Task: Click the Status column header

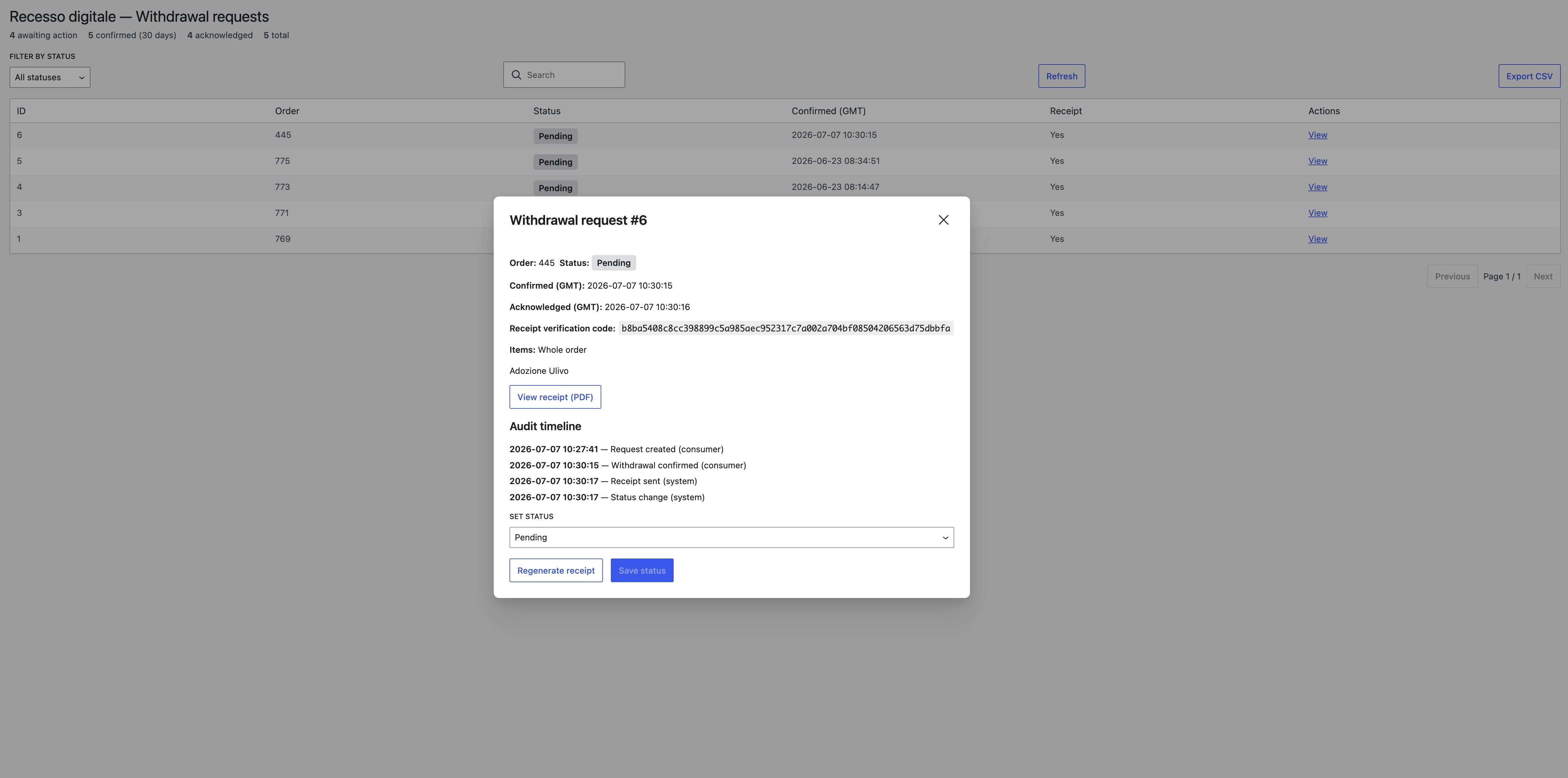Action: [x=547, y=111]
